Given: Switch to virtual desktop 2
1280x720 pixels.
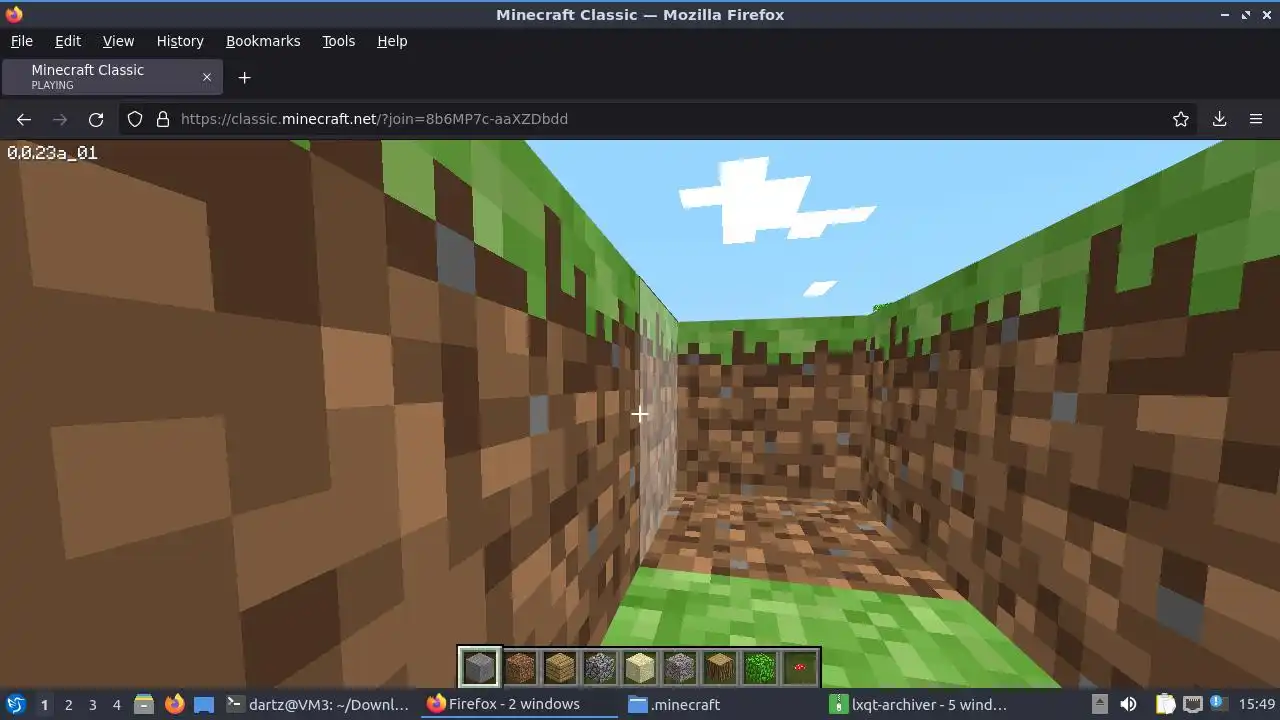Looking at the screenshot, I should (x=68, y=705).
